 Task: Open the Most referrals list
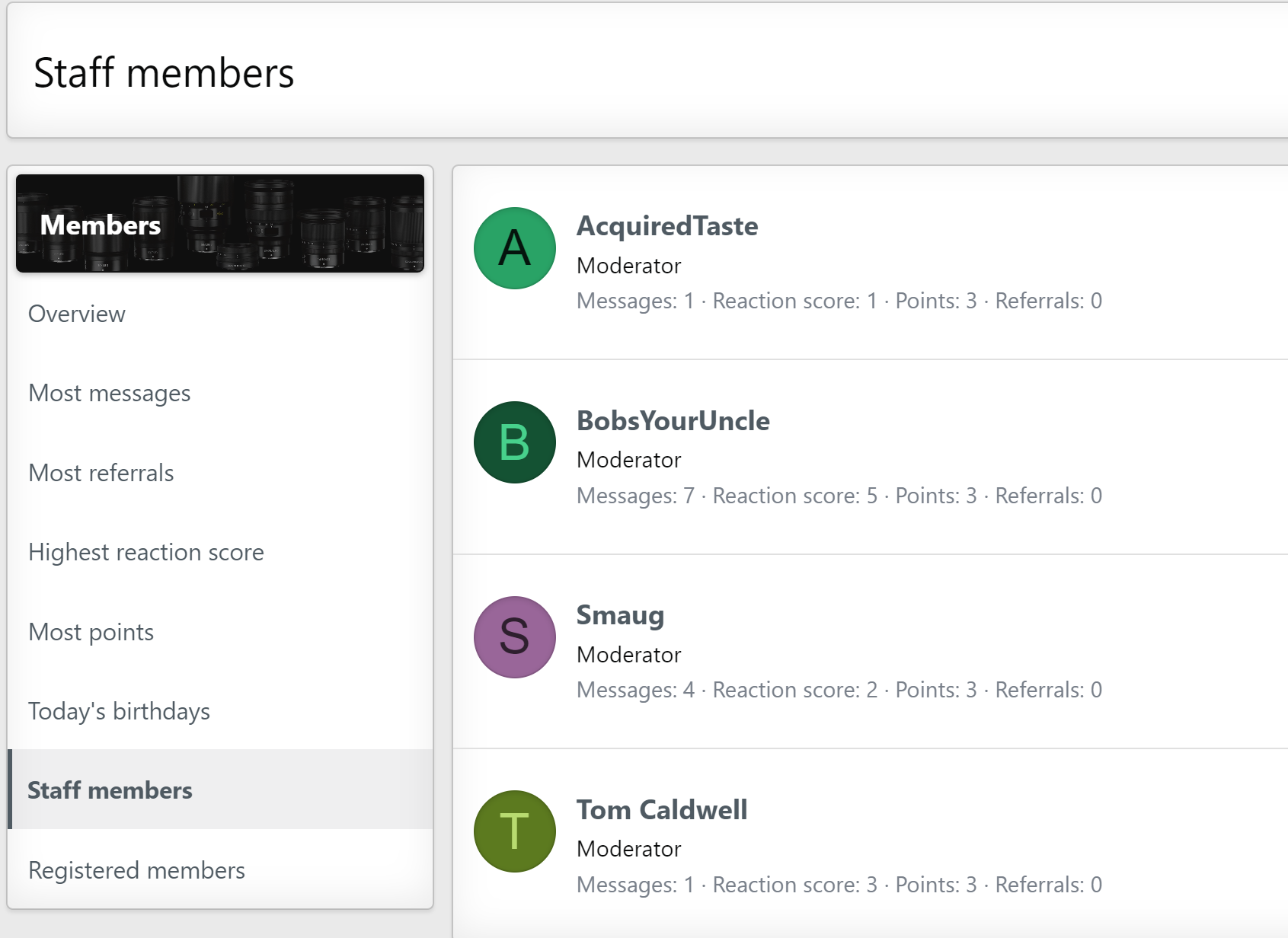pyautogui.click(x=220, y=473)
